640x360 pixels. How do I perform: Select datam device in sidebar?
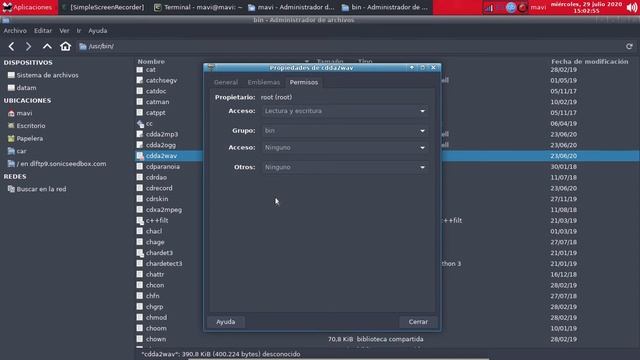click(22, 88)
